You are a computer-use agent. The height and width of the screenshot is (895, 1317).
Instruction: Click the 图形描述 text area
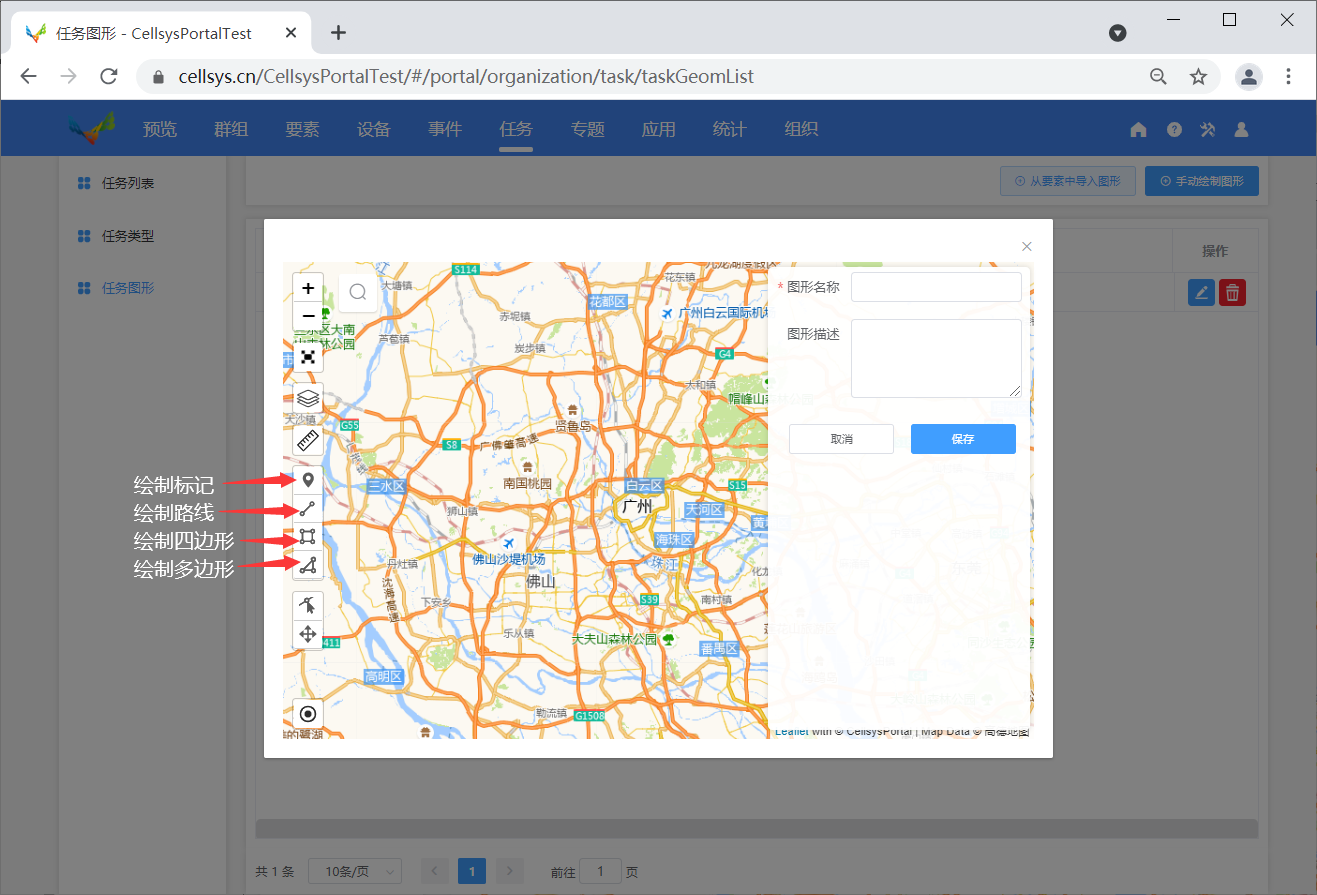(x=936, y=358)
